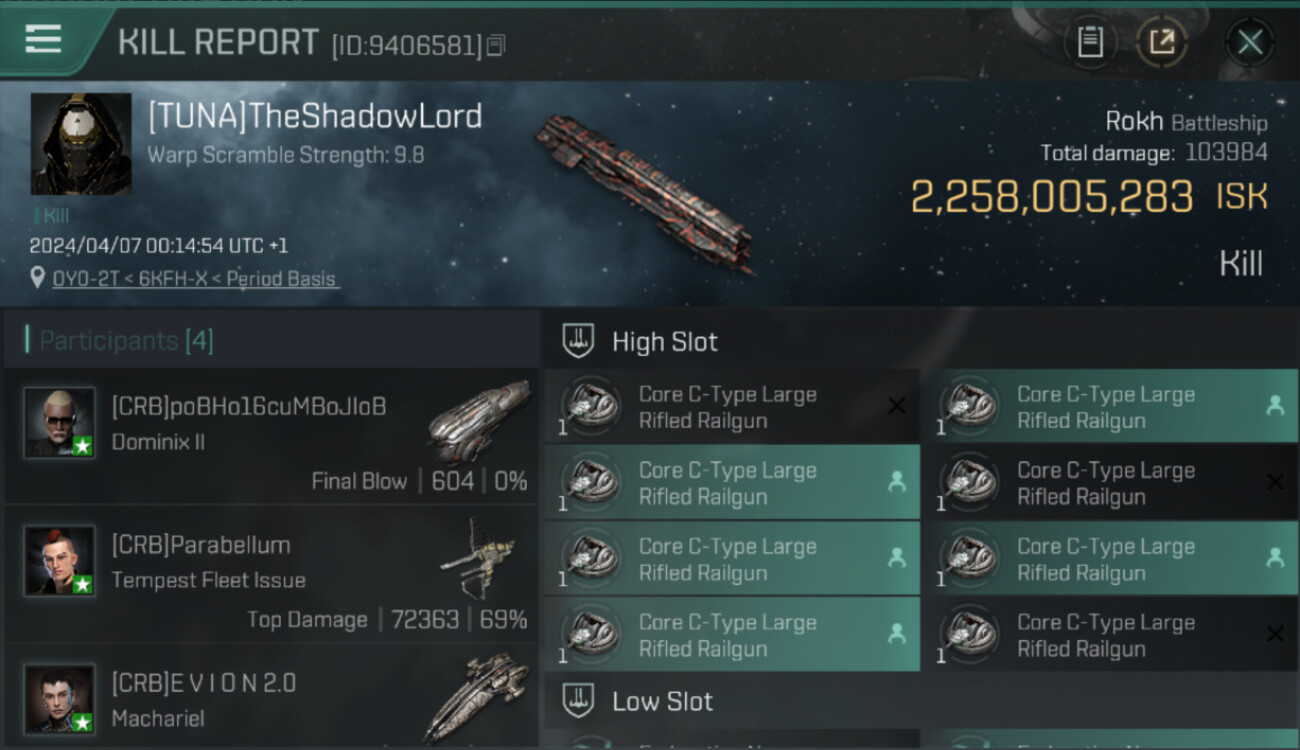Viewport: 1300px width, 750px height.
Task: Open participant poBHo16cuMBoJIoB portrait
Action: (60, 423)
